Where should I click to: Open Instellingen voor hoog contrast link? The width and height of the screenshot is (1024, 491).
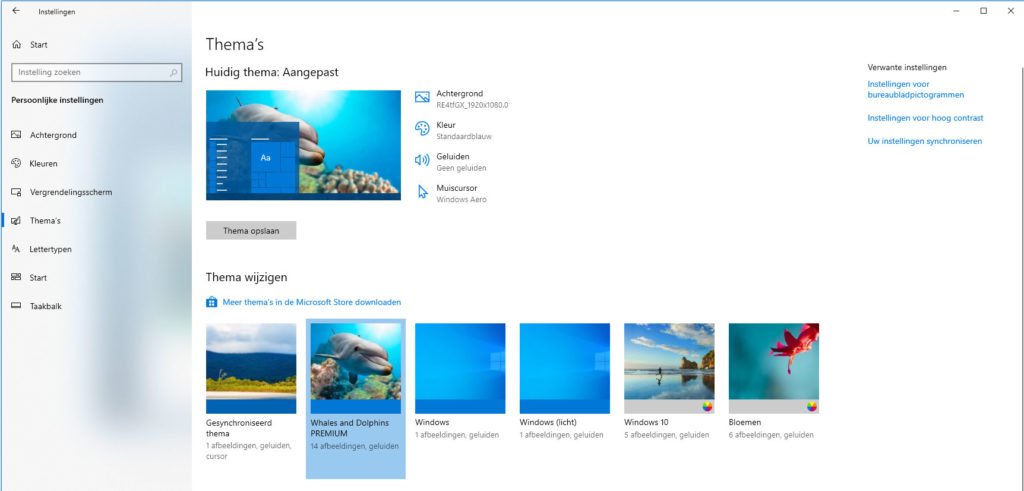(x=925, y=118)
